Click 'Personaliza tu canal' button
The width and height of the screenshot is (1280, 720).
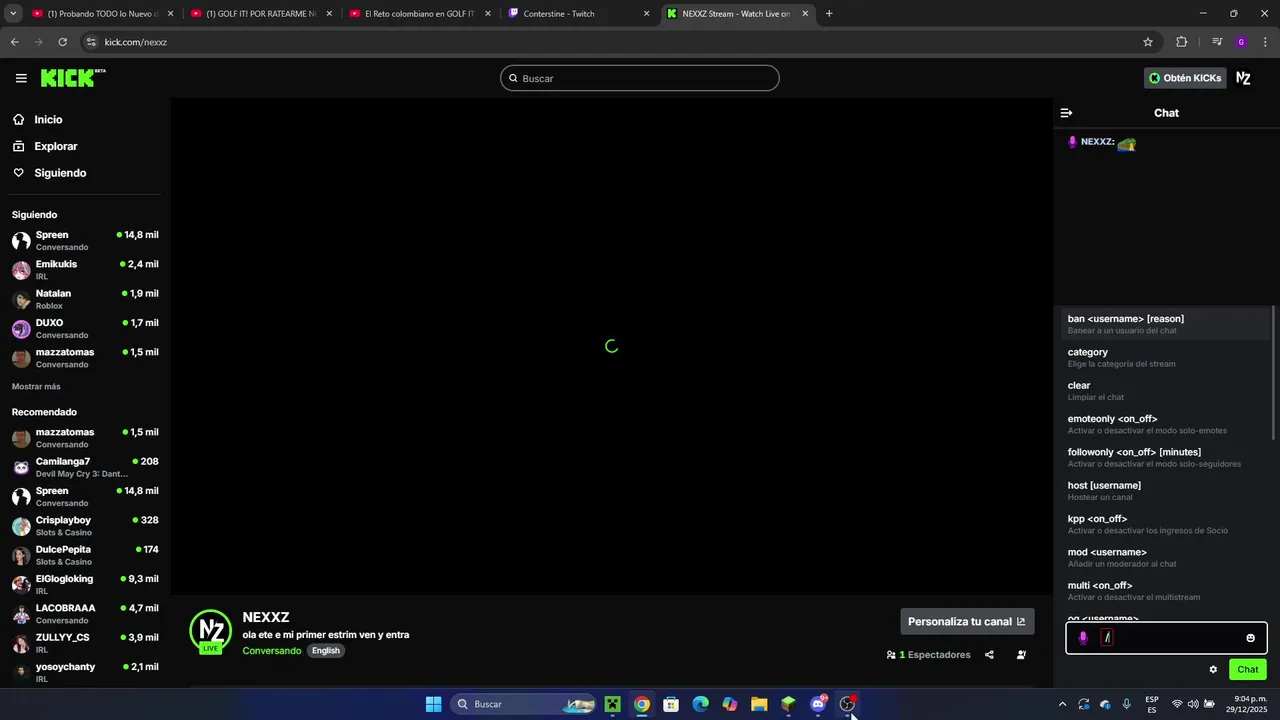[x=967, y=621]
